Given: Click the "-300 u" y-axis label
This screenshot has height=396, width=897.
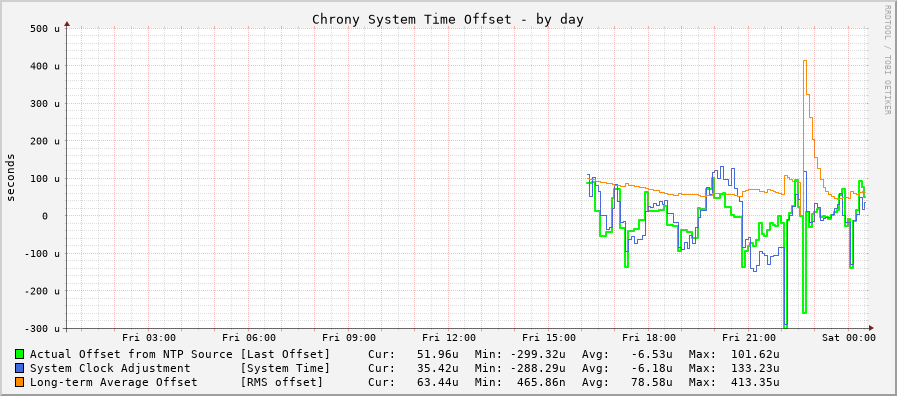Looking at the screenshot, I should [x=41, y=328].
